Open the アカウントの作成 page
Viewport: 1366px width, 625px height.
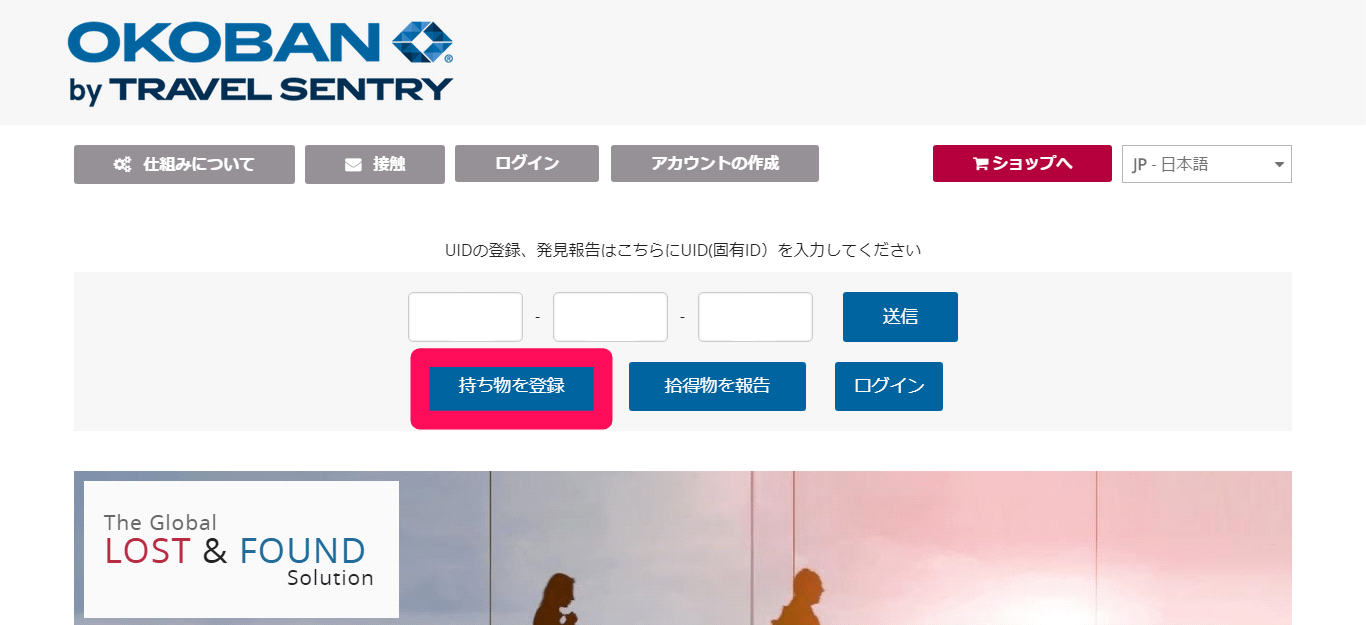point(715,163)
